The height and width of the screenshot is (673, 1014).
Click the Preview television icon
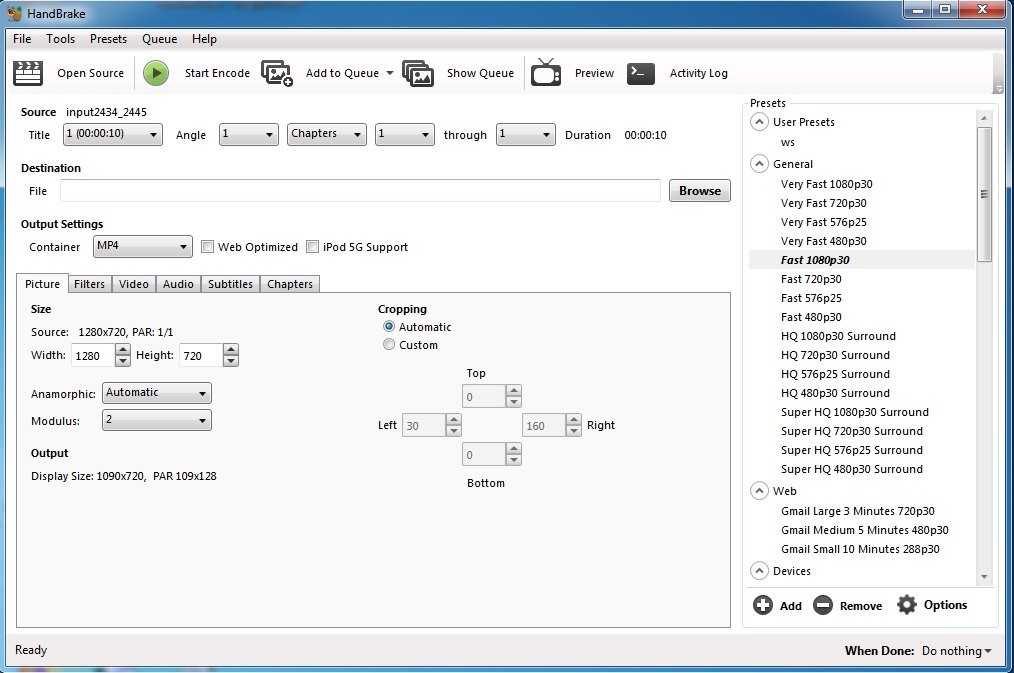pyautogui.click(x=546, y=72)
